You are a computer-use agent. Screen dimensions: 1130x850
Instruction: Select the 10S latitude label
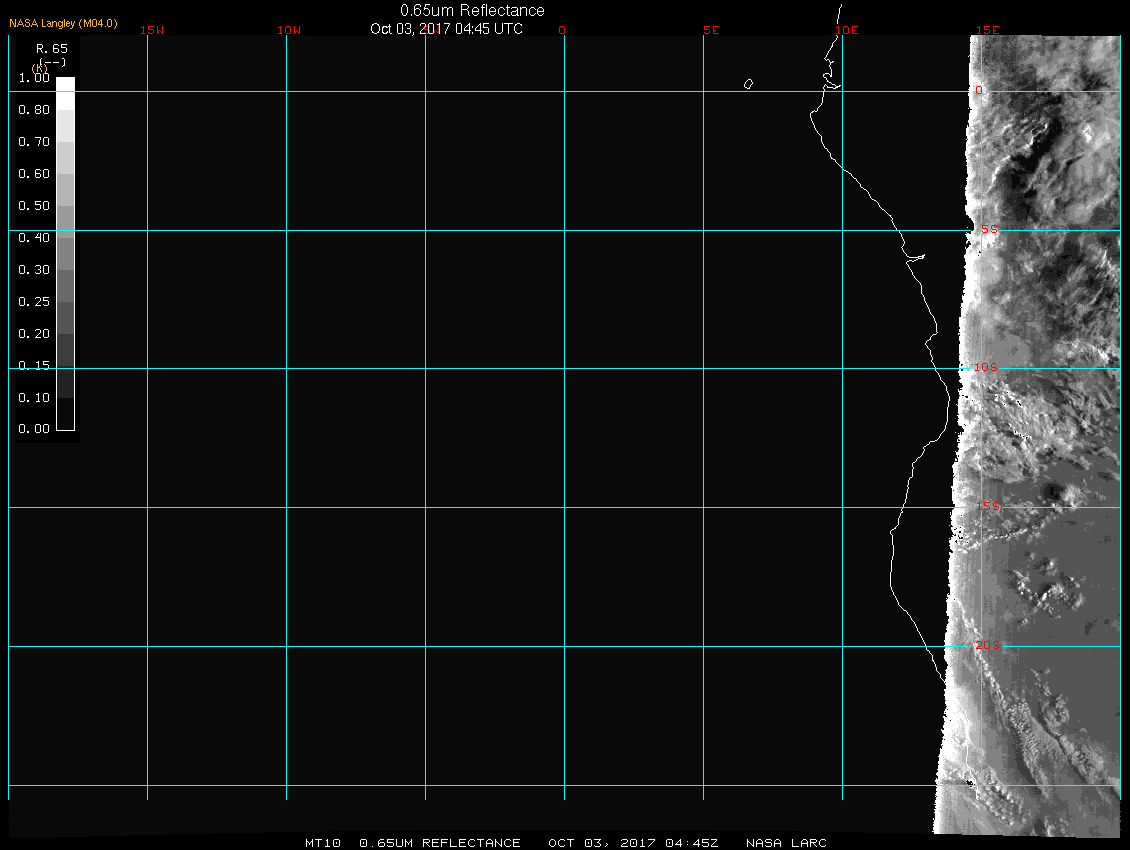coord(986,368)
